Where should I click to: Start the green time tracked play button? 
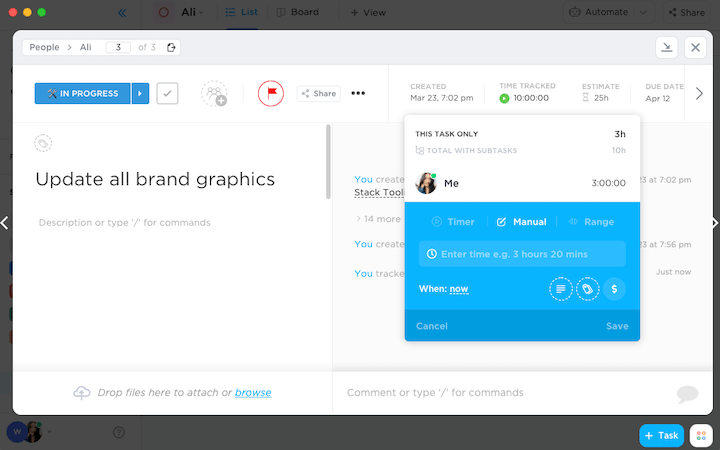click(x=504, y=98)
